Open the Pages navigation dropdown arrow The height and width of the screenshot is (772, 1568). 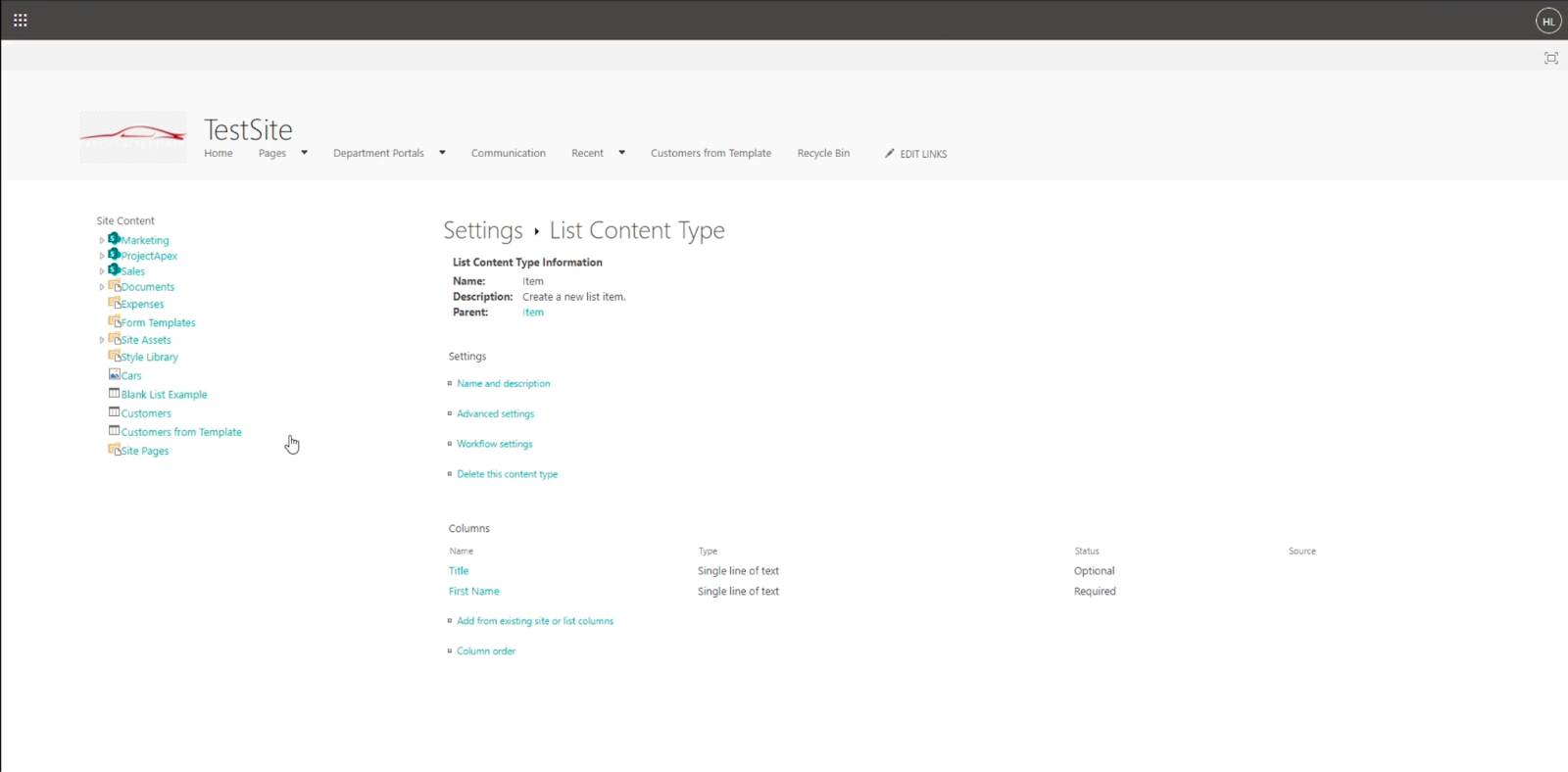[x=304, y=153]
